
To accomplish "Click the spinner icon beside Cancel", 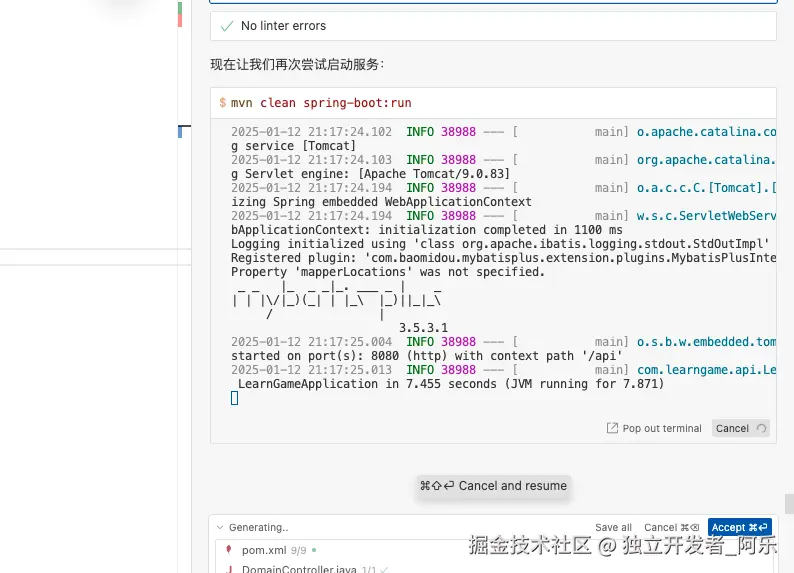I will [761, 428].
